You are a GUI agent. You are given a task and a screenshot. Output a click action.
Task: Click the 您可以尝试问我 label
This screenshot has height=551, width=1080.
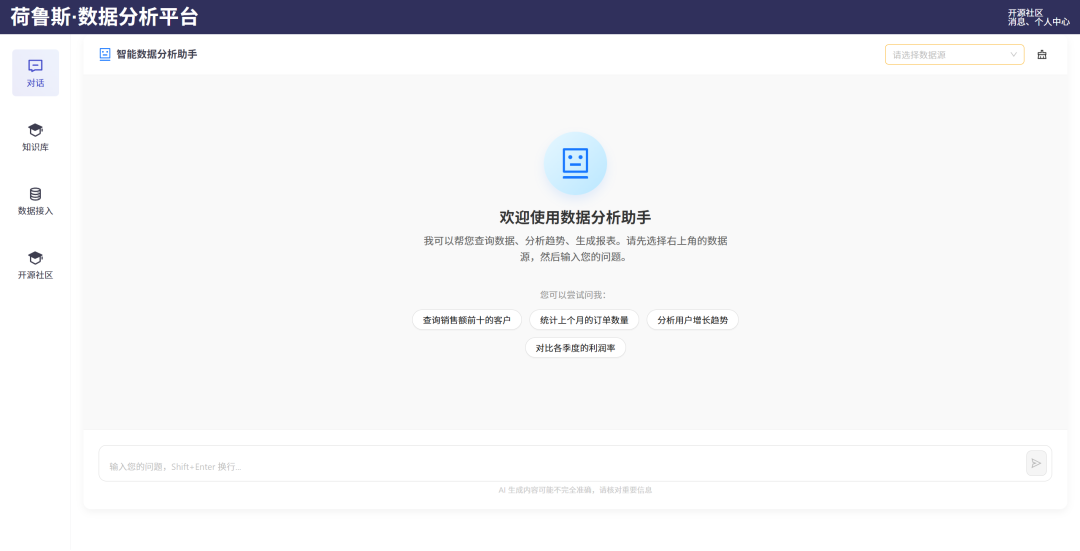click(x=573, y=295)
